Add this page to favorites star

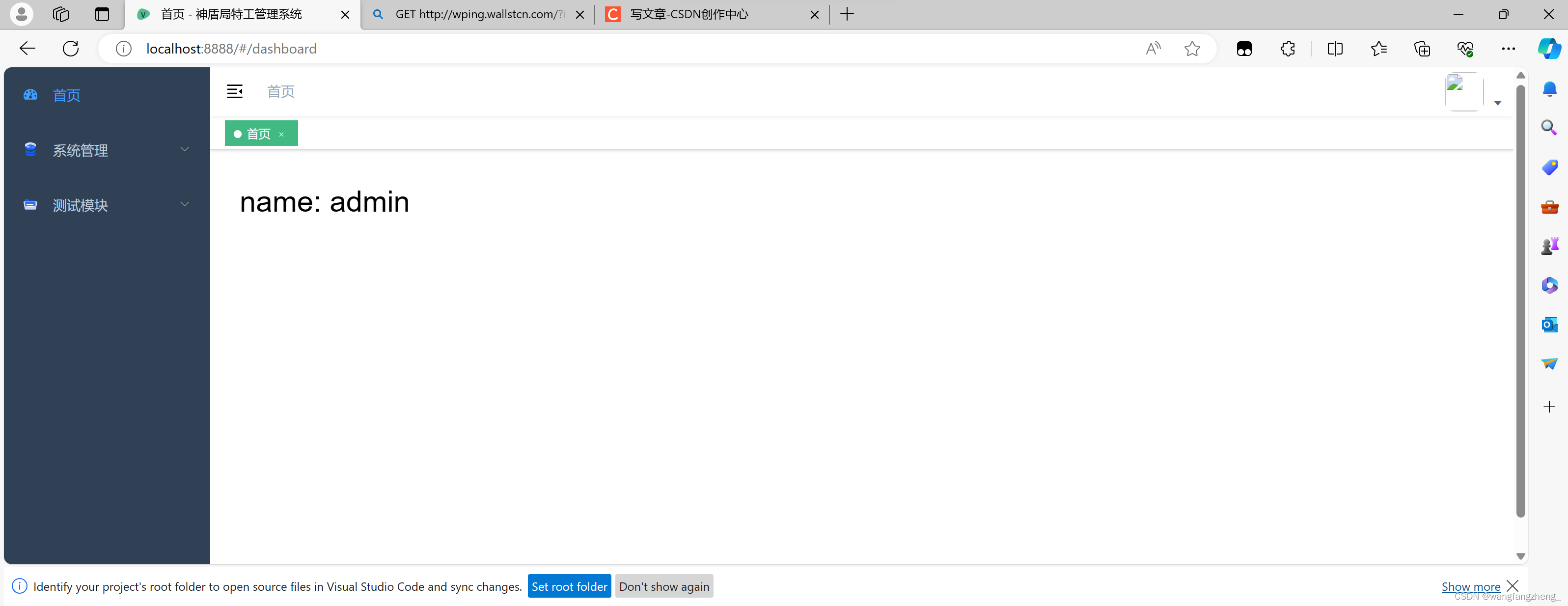(1192, 49)
